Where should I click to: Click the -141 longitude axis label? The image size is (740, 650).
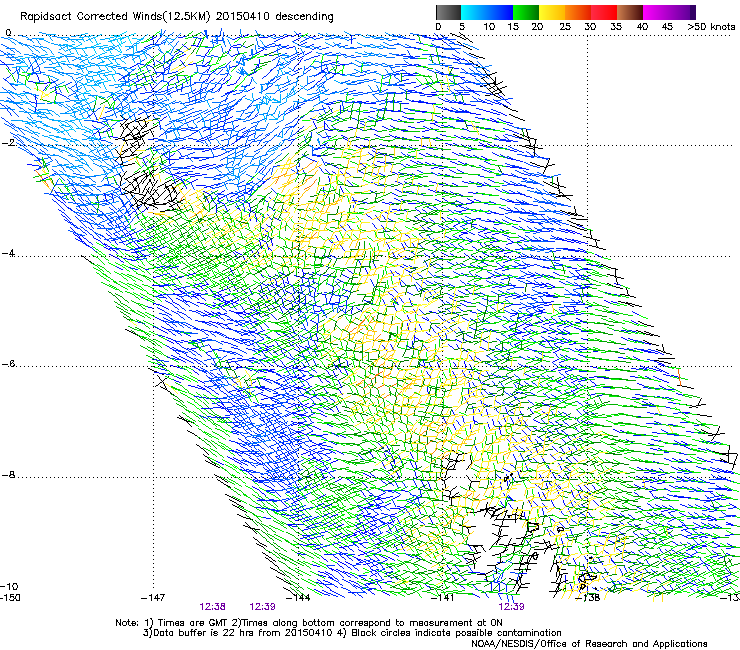[443, 597]
